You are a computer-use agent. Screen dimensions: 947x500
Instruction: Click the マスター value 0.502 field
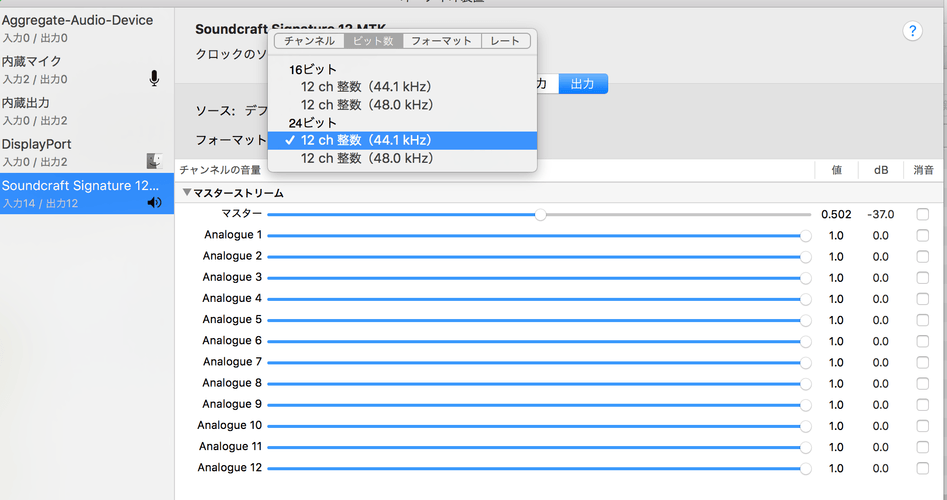(x=836, y=214)
